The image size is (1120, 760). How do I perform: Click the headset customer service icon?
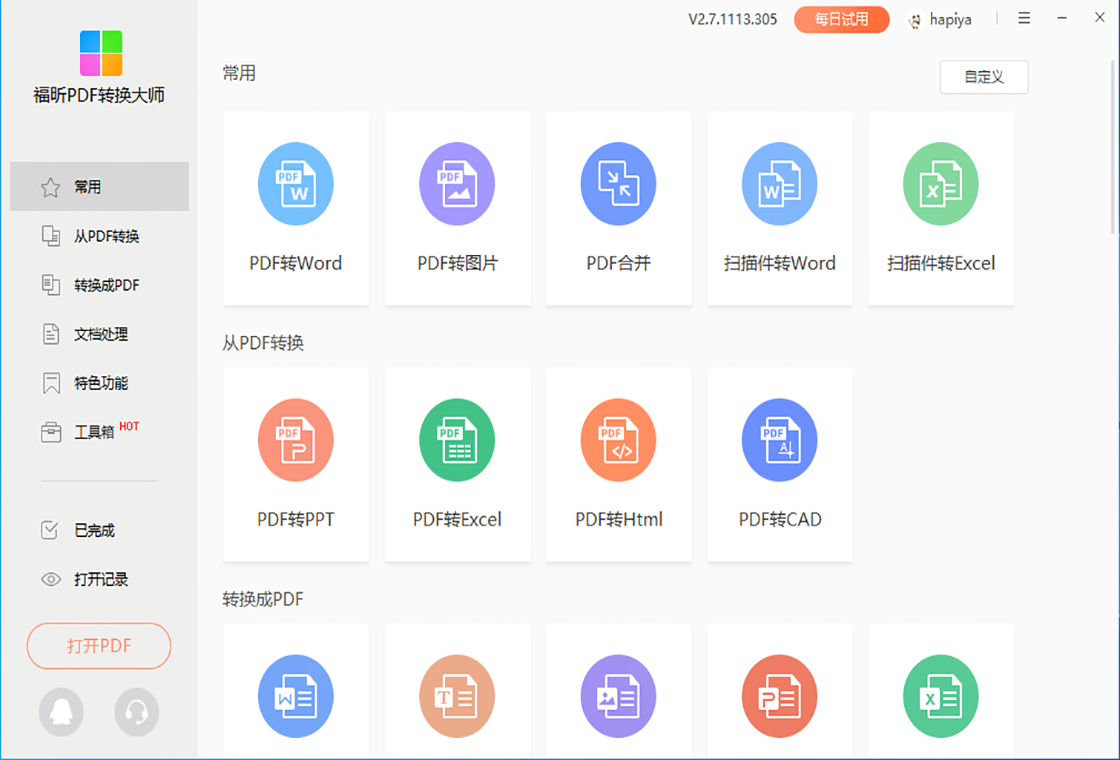click(x=136, y=712)
